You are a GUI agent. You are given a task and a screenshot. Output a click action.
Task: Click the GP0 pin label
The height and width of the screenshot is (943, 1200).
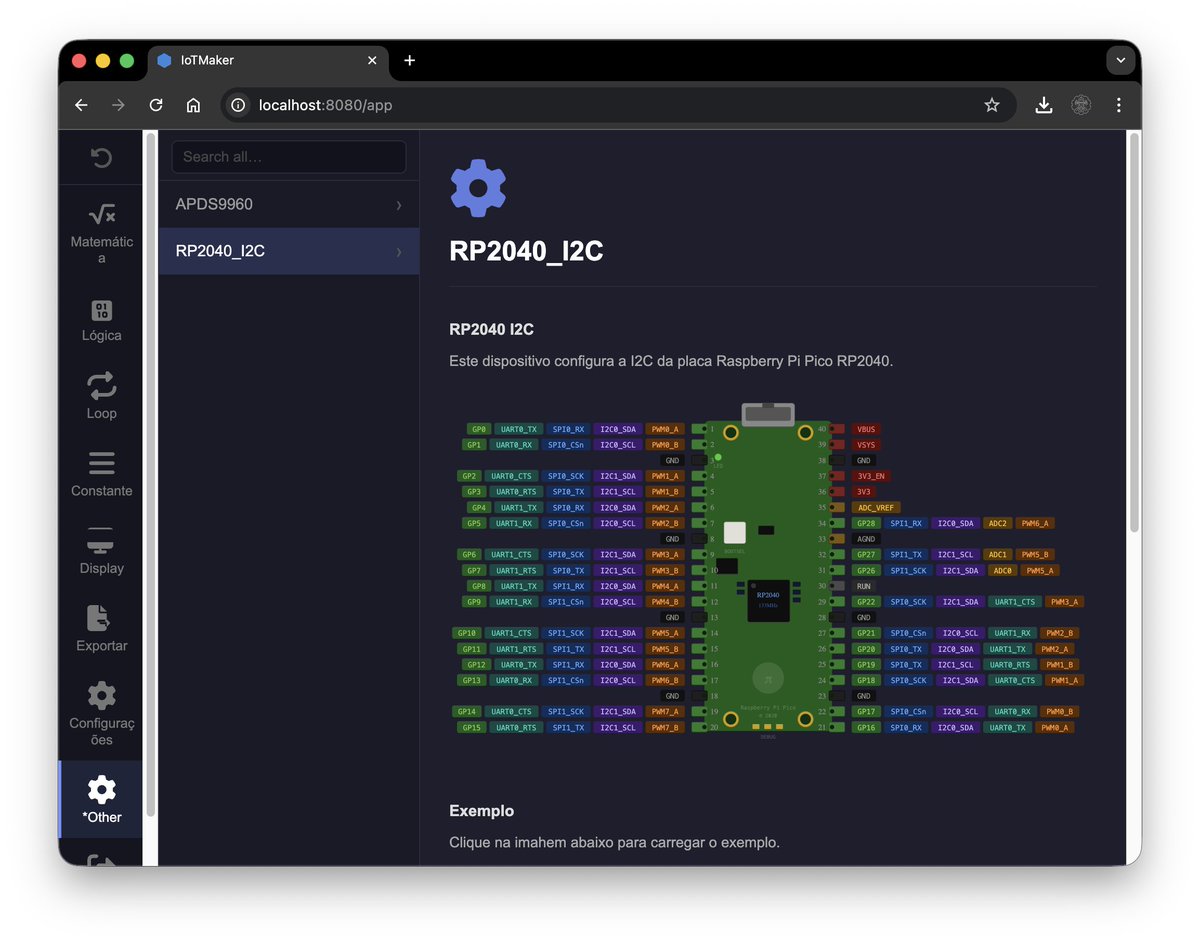pos(477,429)
